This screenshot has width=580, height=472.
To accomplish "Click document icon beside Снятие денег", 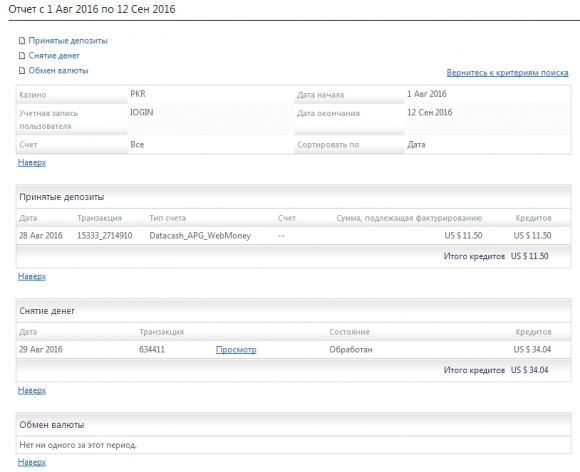I will pyautogui.click(x=22, y=56).
